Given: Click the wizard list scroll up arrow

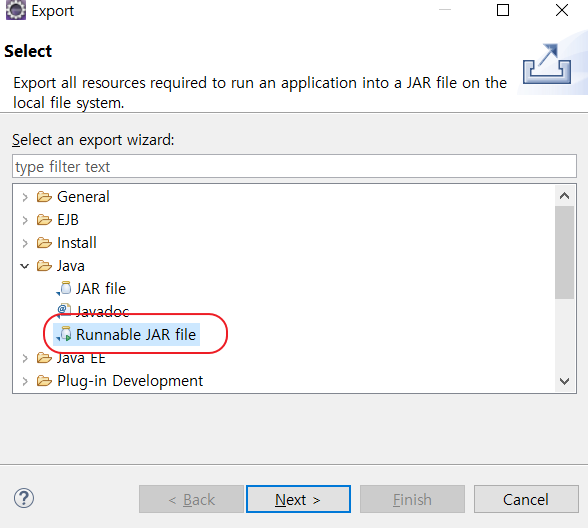Looking at the screenshot, I should pos(564,196).
